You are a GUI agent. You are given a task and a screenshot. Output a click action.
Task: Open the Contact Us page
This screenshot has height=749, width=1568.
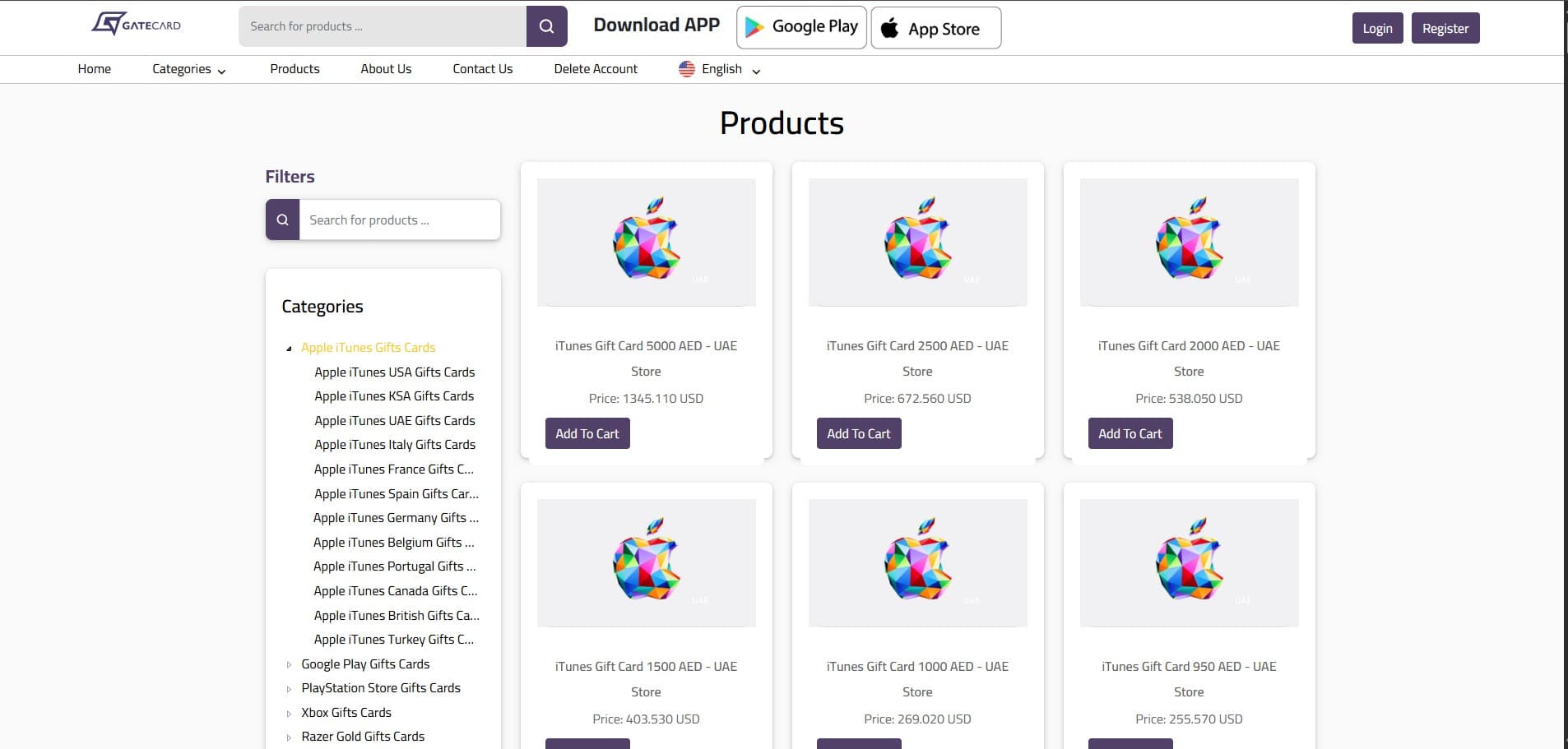[482, 69]
